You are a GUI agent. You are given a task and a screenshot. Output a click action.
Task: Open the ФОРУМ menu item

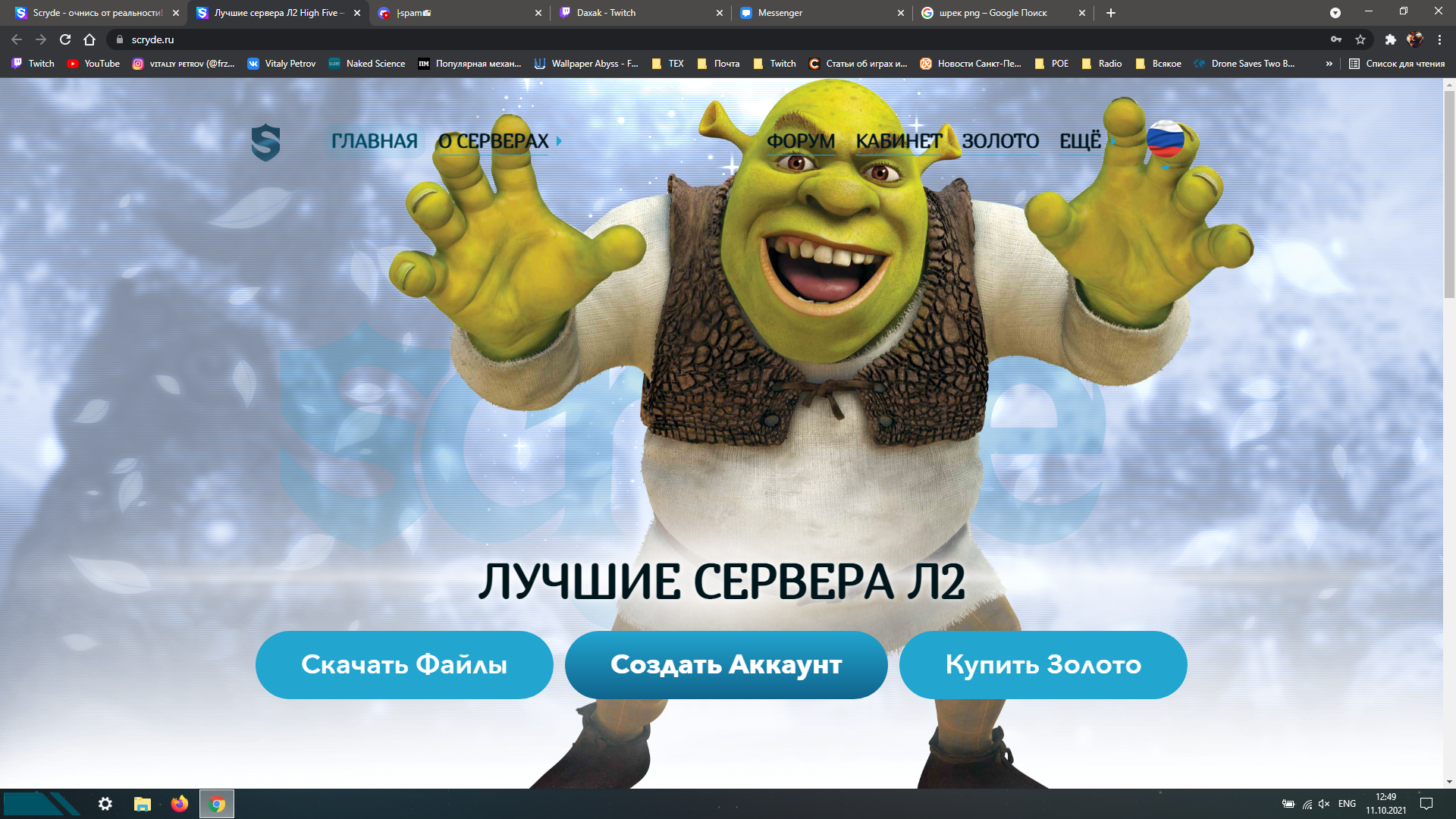coord(800,141)
